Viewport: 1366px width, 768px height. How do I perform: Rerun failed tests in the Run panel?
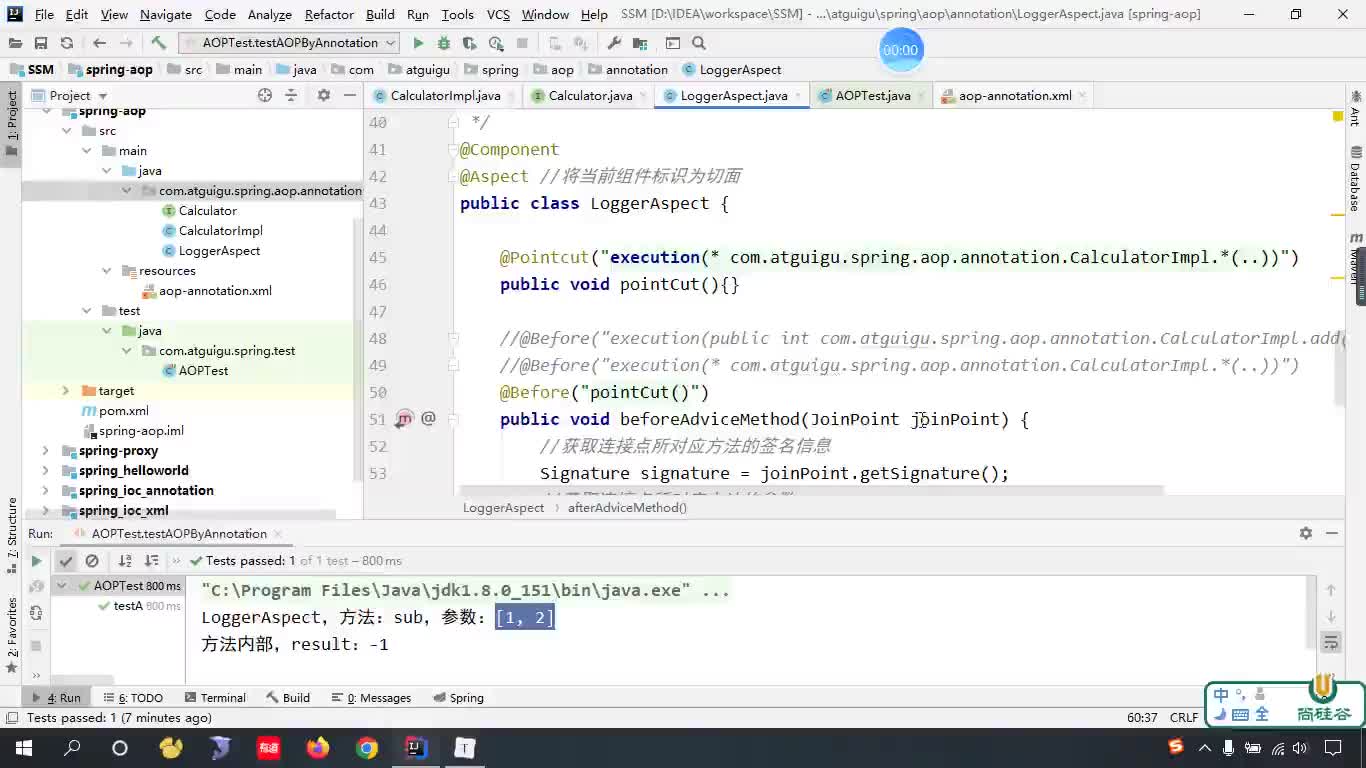click(x=36, y=587)
